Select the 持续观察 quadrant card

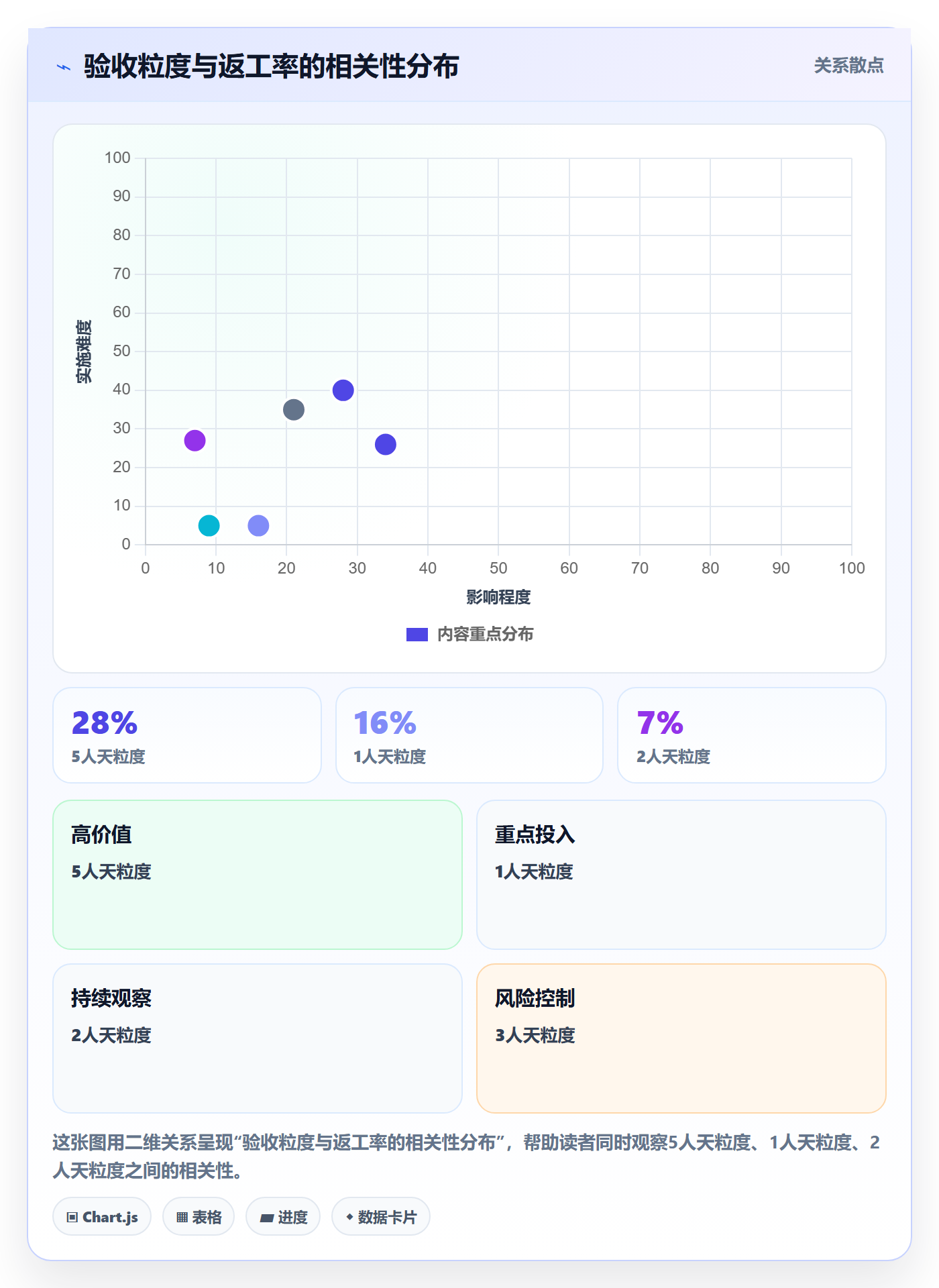click(258, 1038)
